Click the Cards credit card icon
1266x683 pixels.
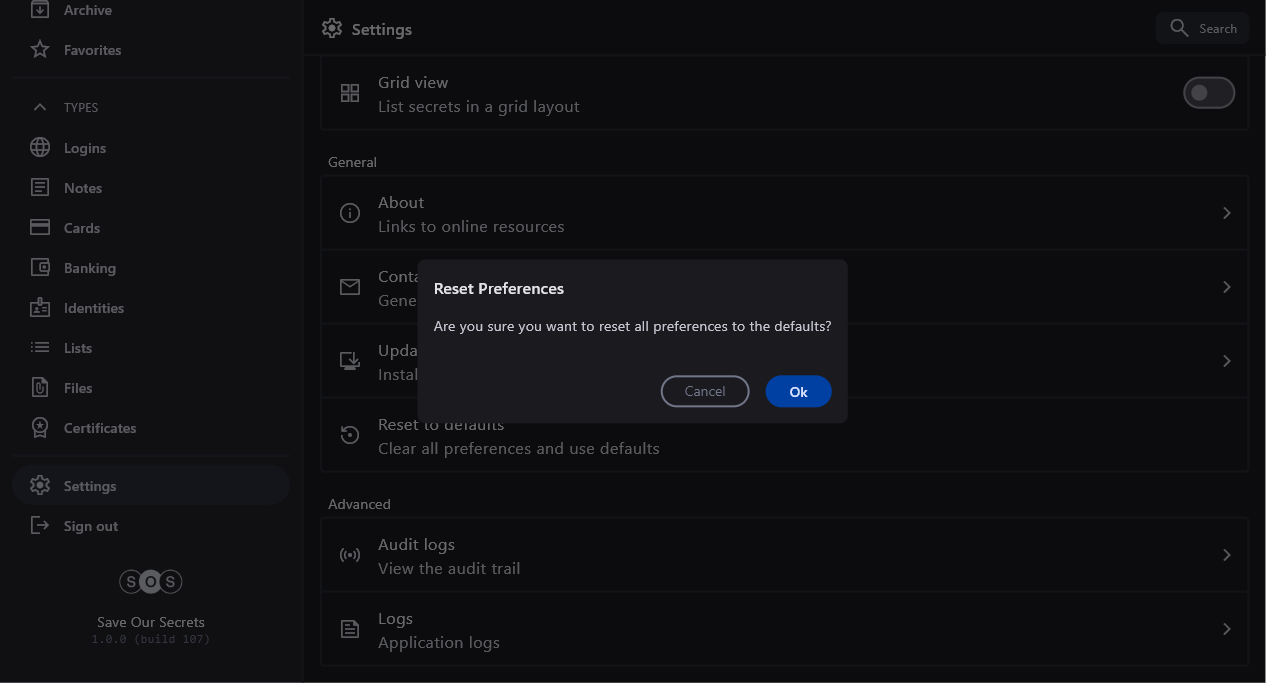(x=40, y=228)
